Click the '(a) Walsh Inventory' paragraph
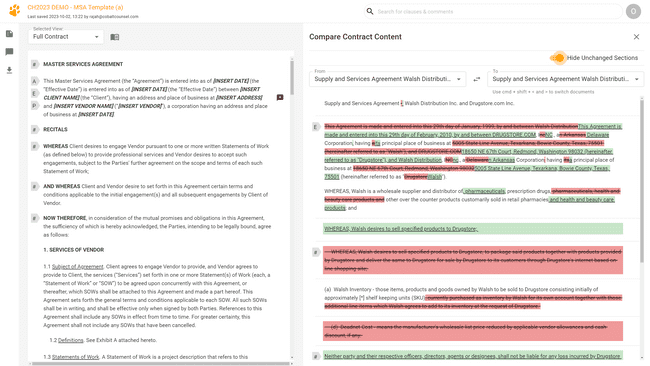 473,298
